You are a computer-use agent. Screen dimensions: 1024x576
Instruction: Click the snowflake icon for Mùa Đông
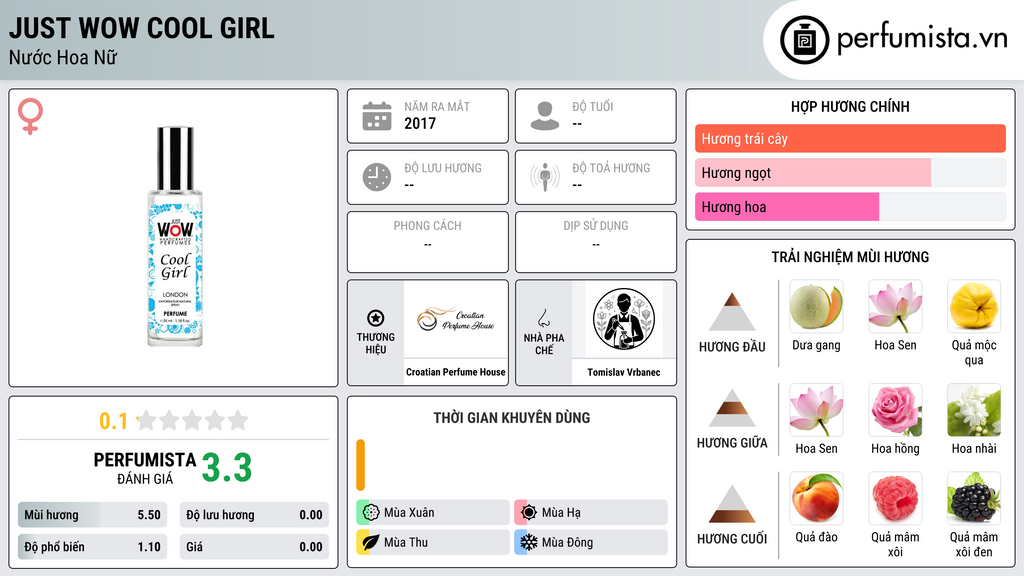(x=529, y=542)
